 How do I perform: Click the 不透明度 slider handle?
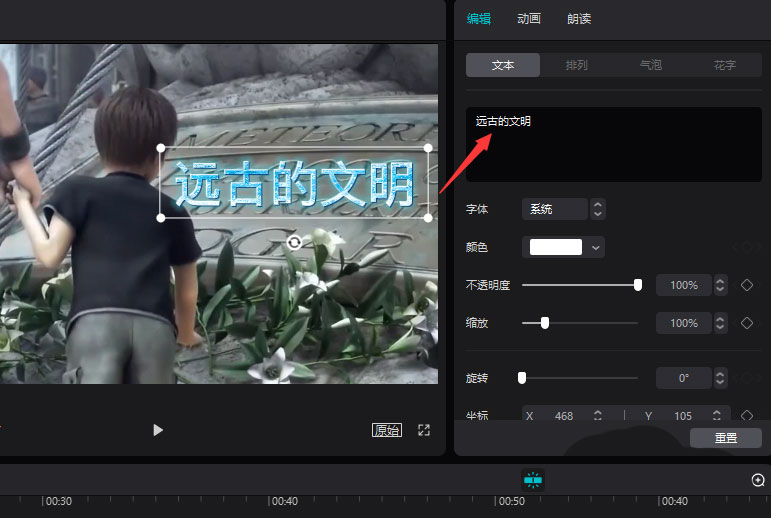pyautogui.click(x=638, y=285)
